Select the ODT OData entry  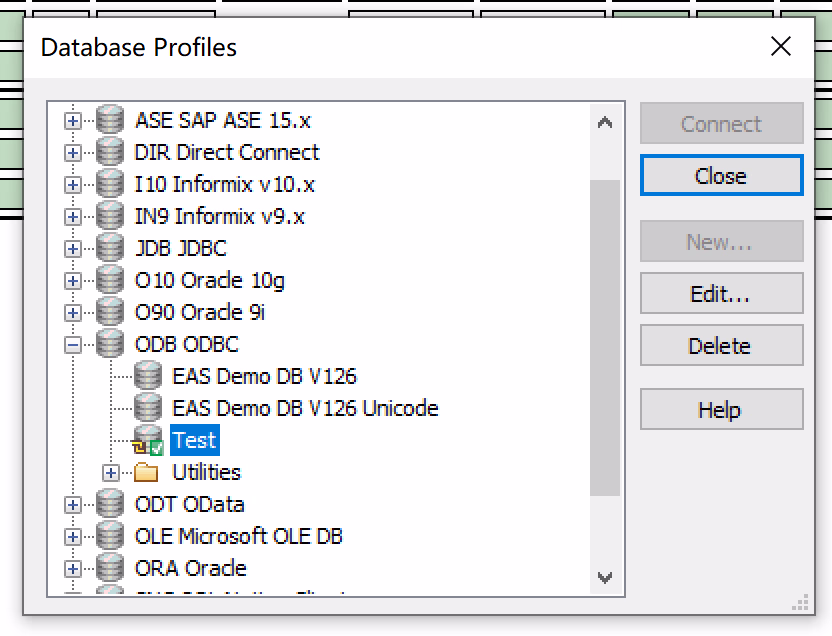tap(189, 505)
